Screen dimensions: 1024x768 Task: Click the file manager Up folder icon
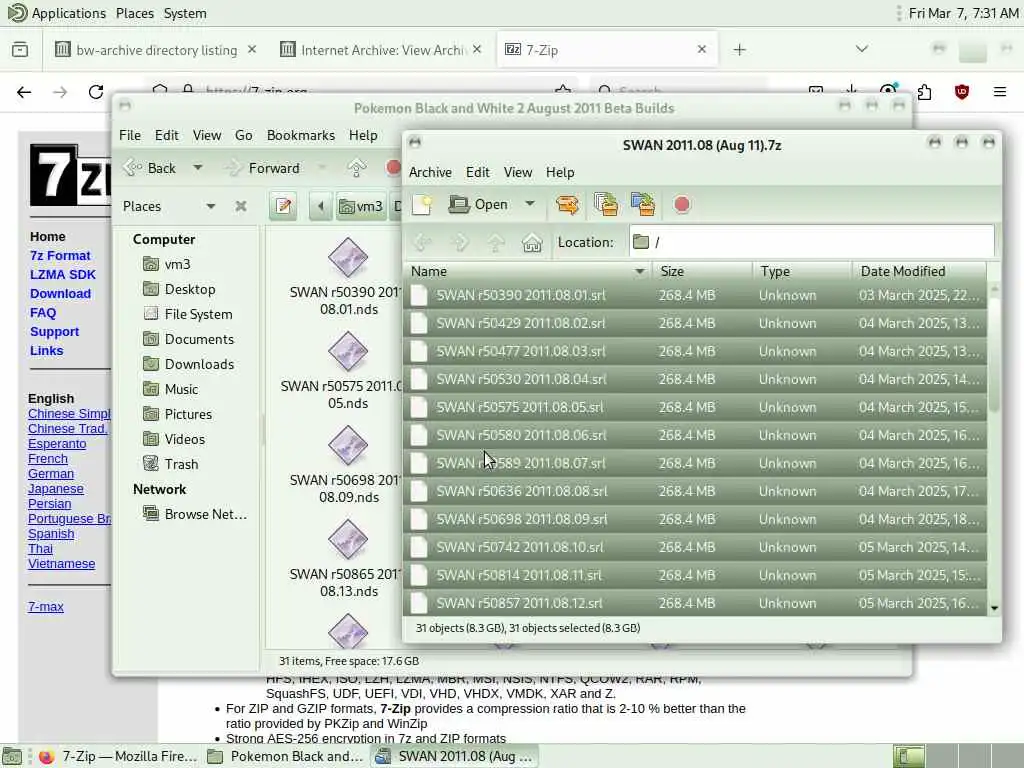[x=357, y=168]
